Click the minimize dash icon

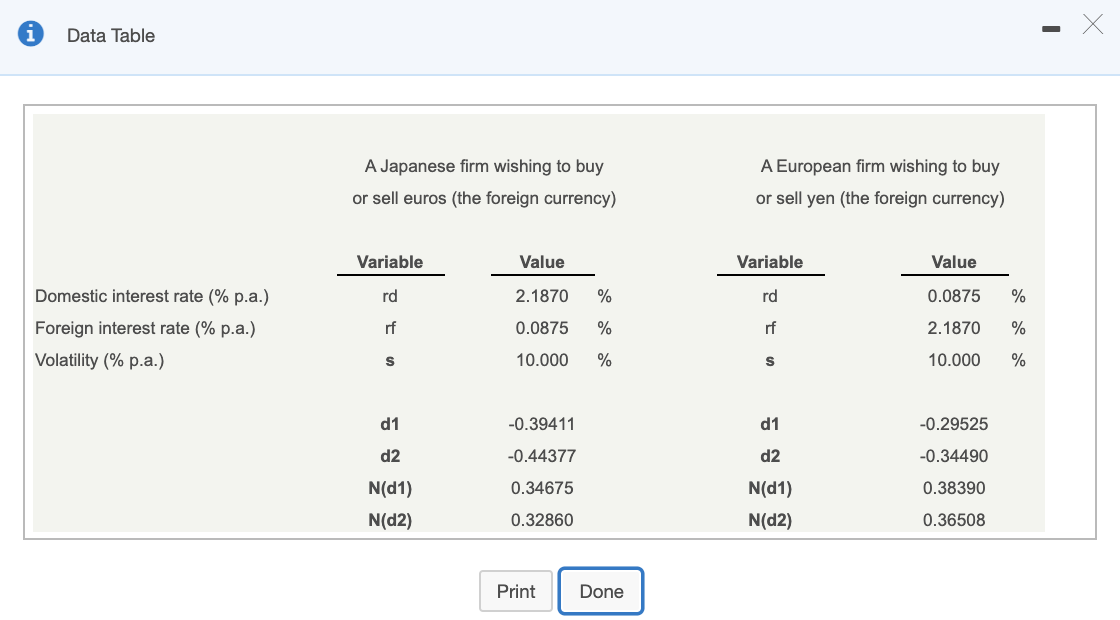pyautogui.click(x=1050, y=31)
